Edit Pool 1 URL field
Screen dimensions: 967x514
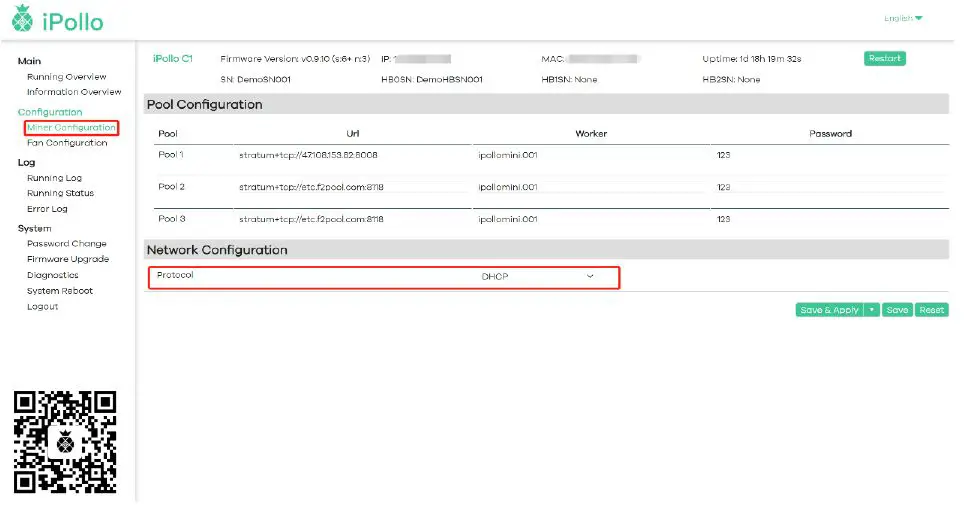coord(352,155)
